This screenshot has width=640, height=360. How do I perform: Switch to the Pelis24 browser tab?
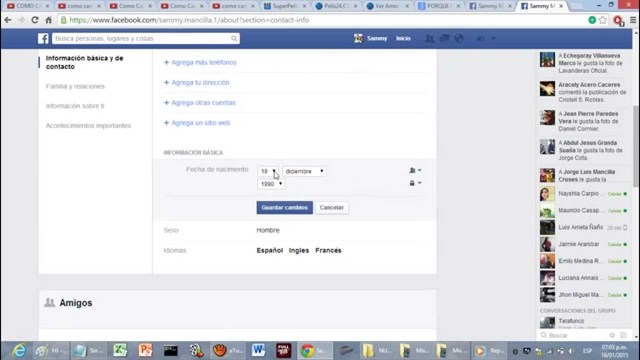coord(336,6)
